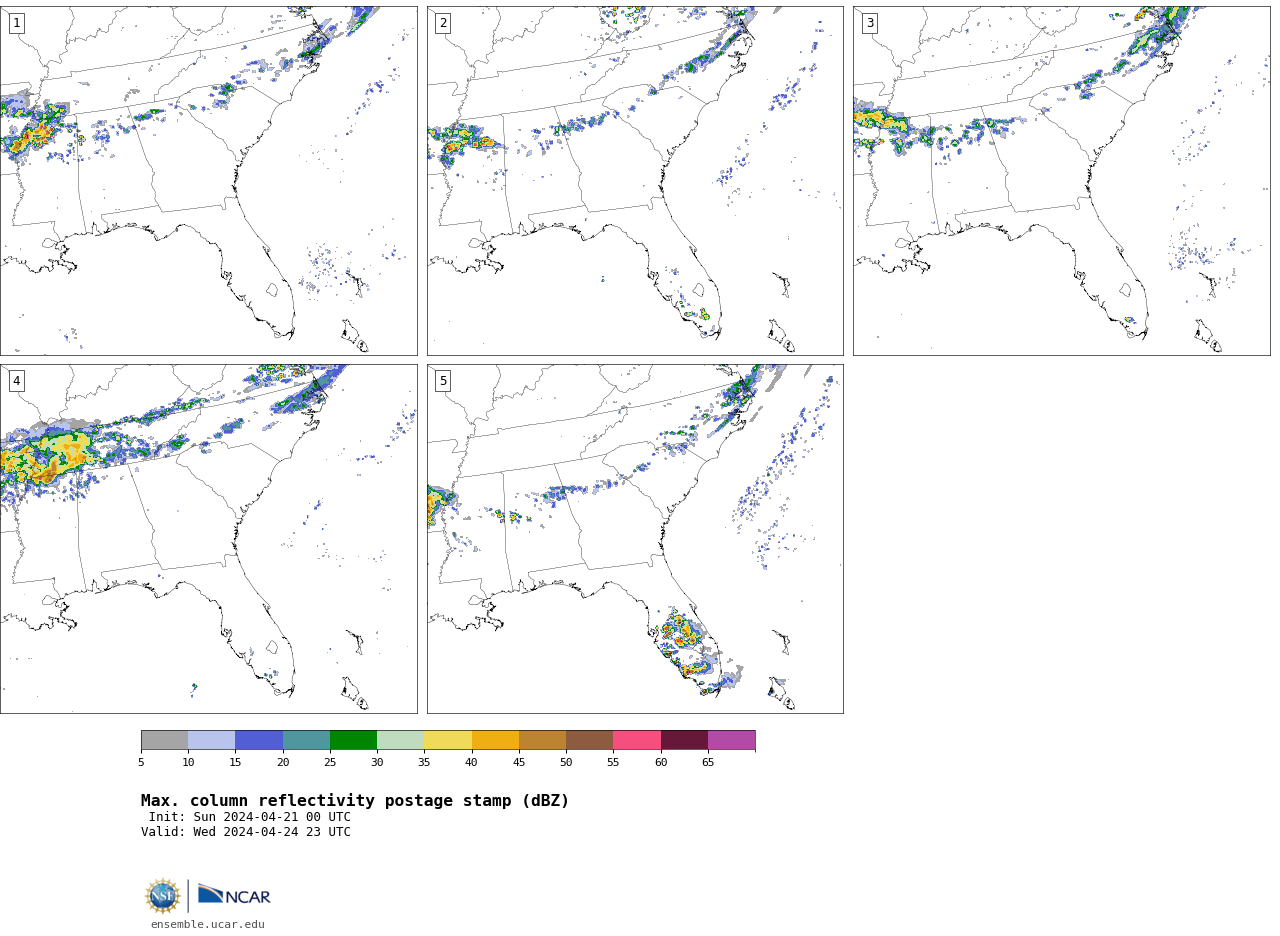Click the dark green 25-30 dBZ swatch
Screen dimensions: 1280x936
(x=353, y=740)
